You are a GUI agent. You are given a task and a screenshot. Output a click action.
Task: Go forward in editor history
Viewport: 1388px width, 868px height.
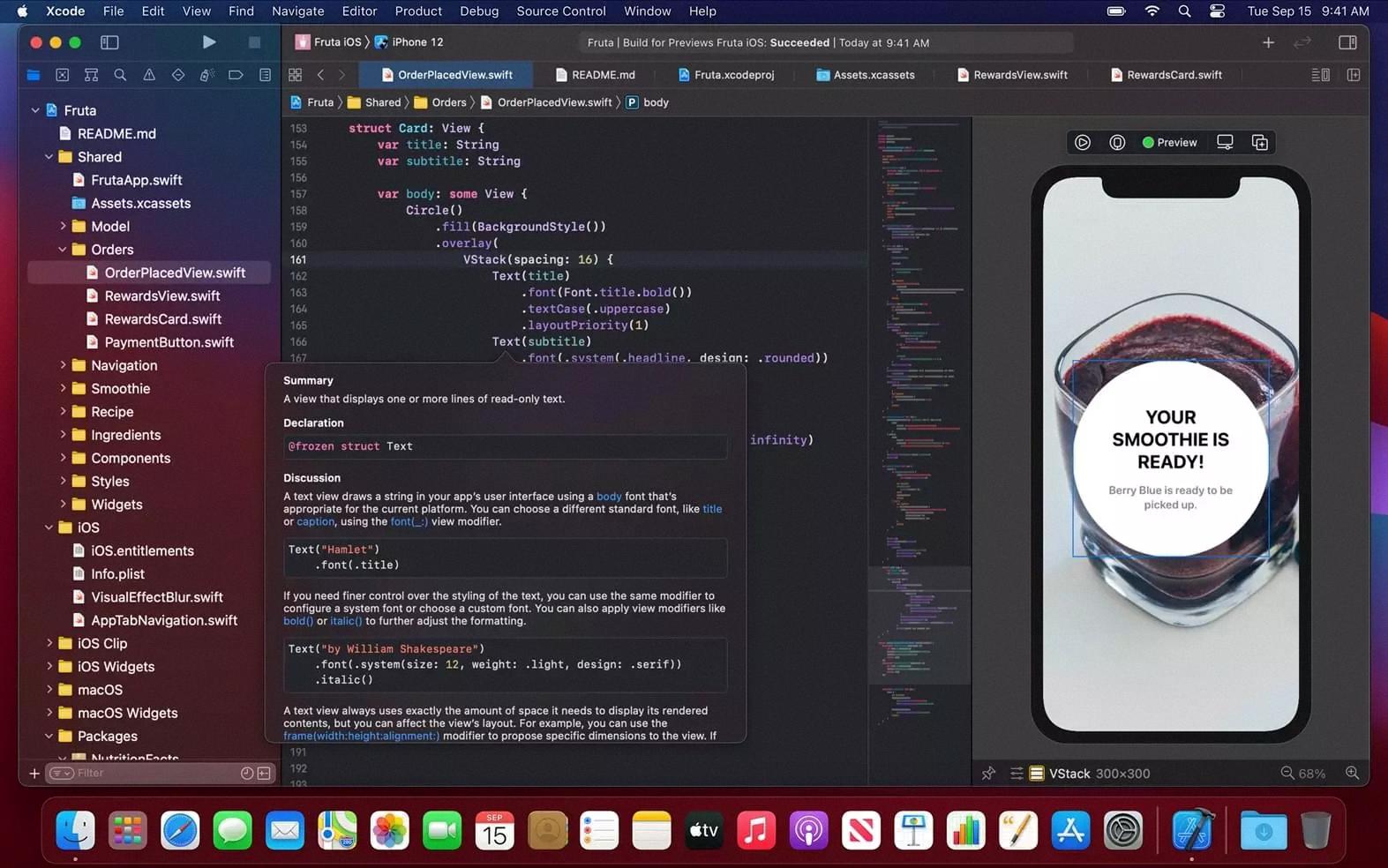pyautogui.click(x=342, y=75)
